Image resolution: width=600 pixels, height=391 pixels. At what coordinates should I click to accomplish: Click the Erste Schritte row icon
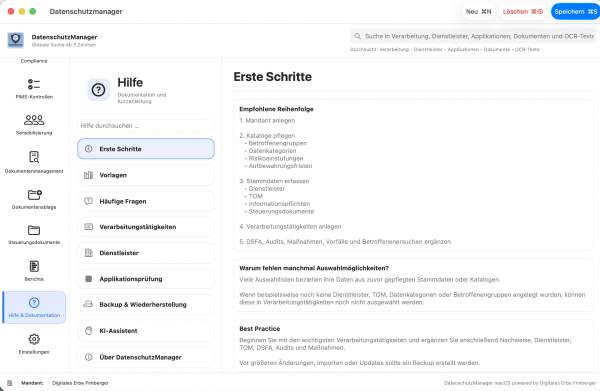(88, 149)
